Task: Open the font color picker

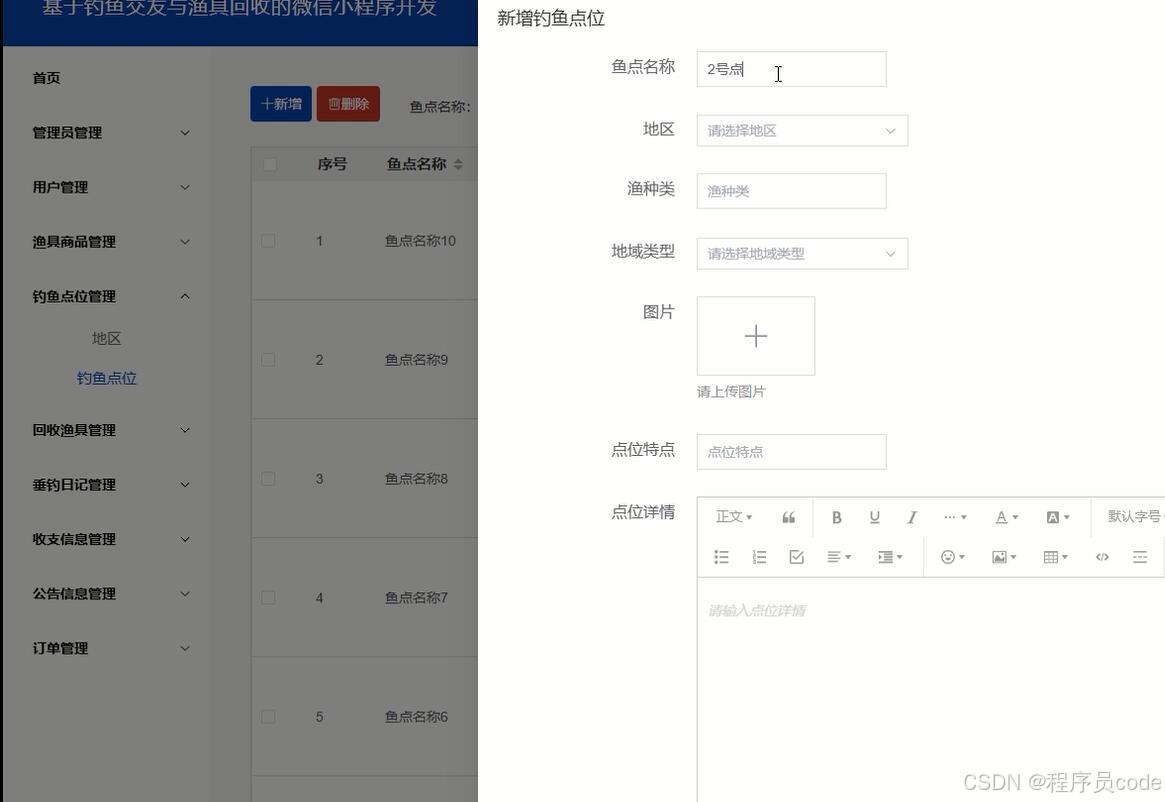Action: coord(1007,517)
